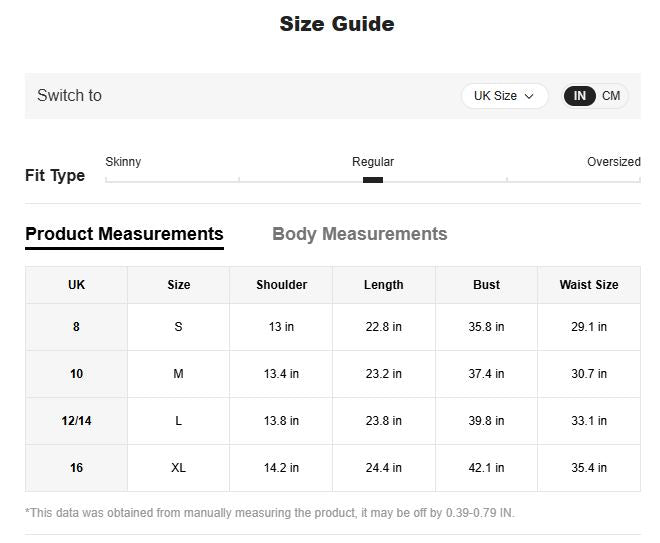Switch measurement units to CM
Screen dimensions: 660x543
(x=611, y=96)
